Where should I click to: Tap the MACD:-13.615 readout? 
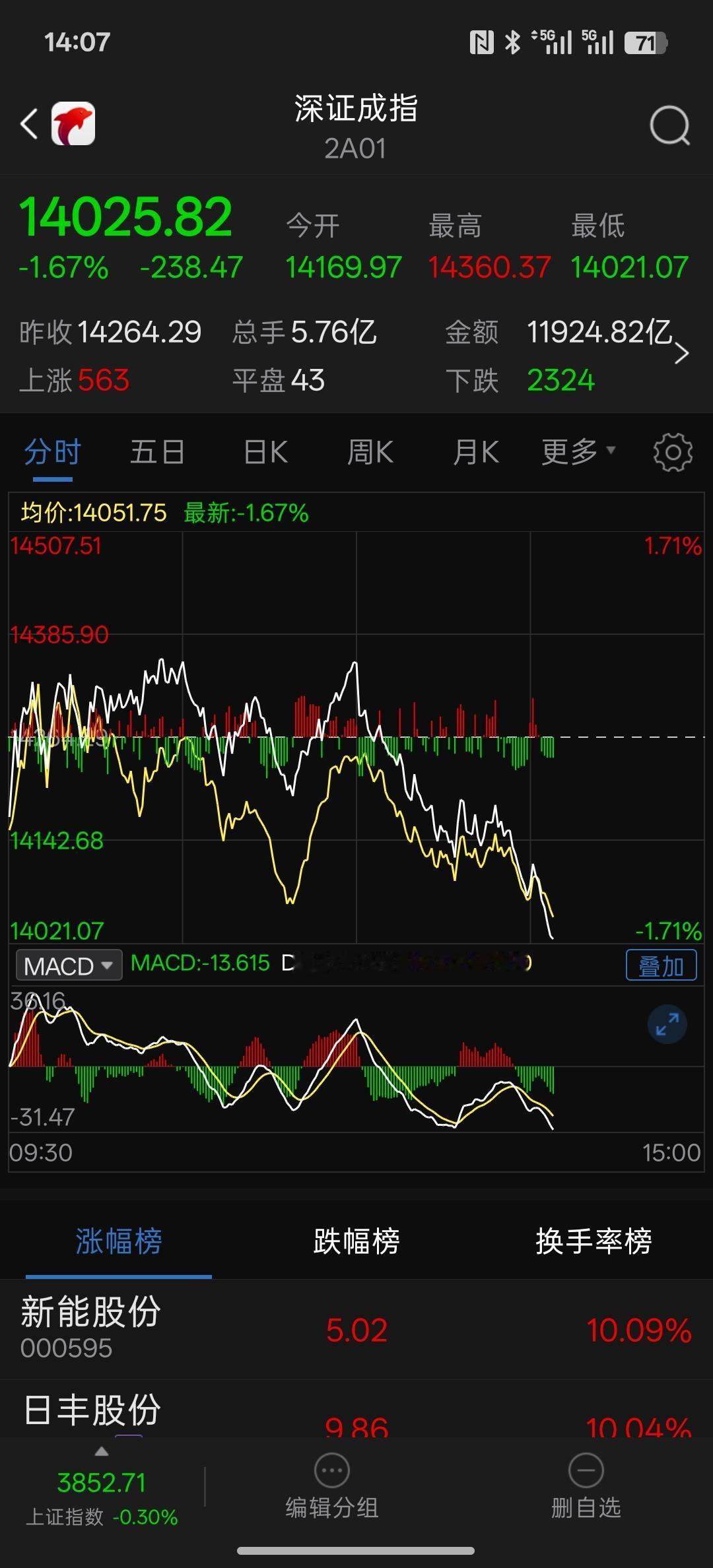200,963
